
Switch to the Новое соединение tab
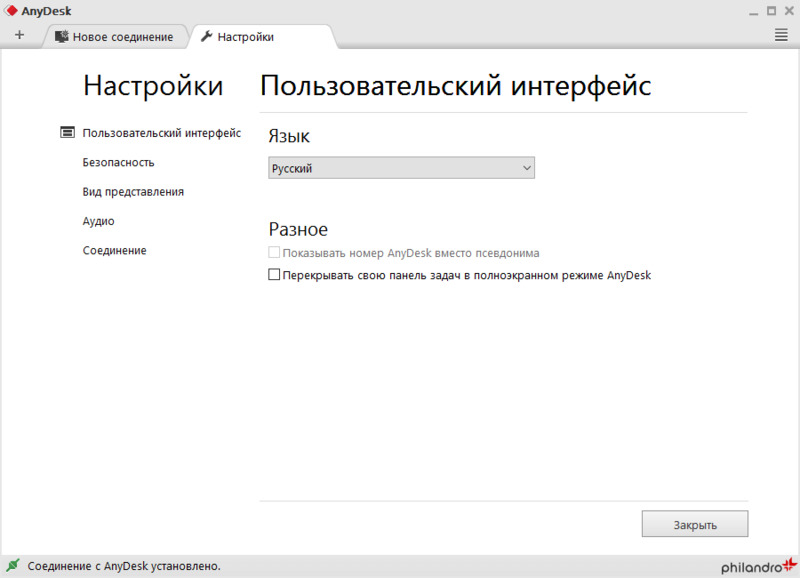coord(115,37)
